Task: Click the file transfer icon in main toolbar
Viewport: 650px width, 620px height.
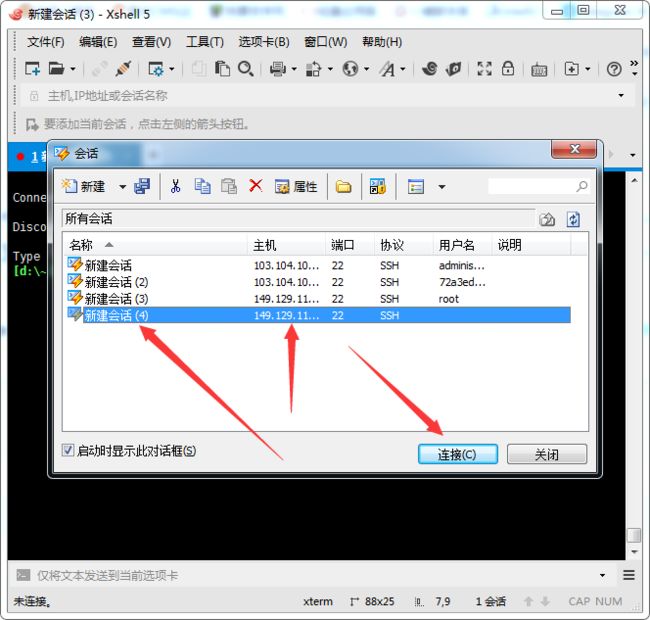Action: [x=314, y=69]
